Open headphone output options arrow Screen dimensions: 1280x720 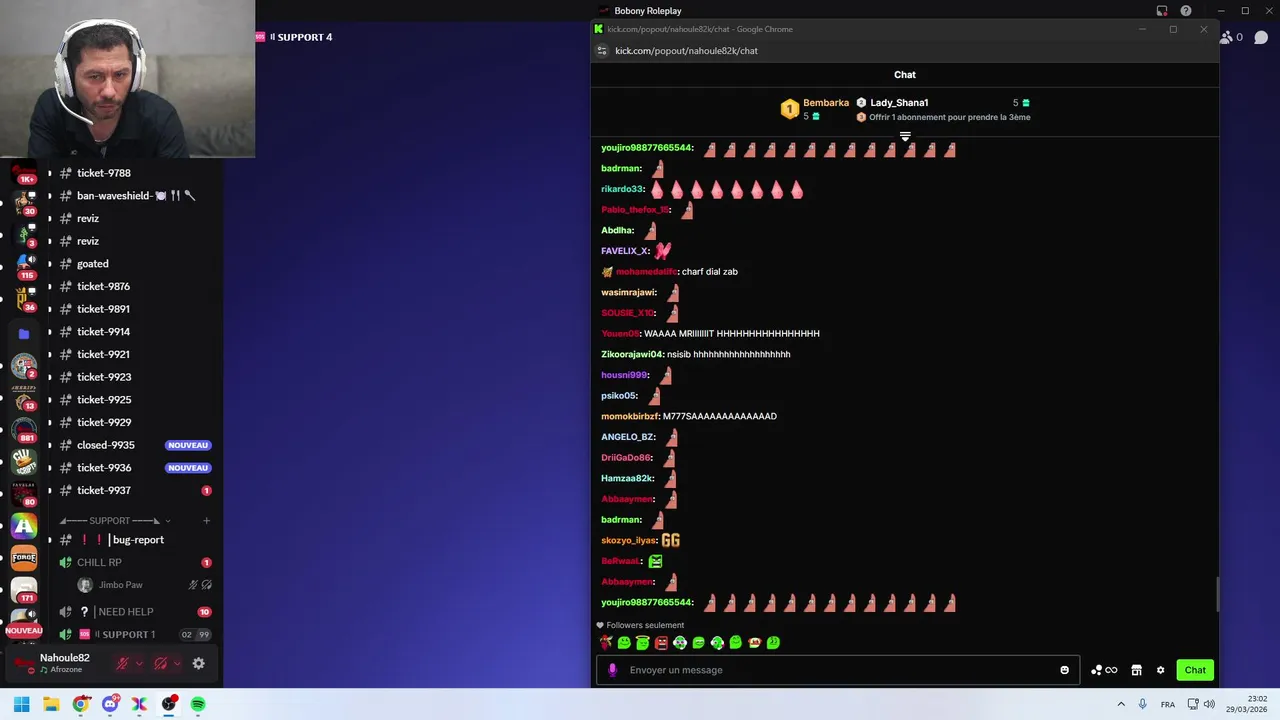coord(177,663)
